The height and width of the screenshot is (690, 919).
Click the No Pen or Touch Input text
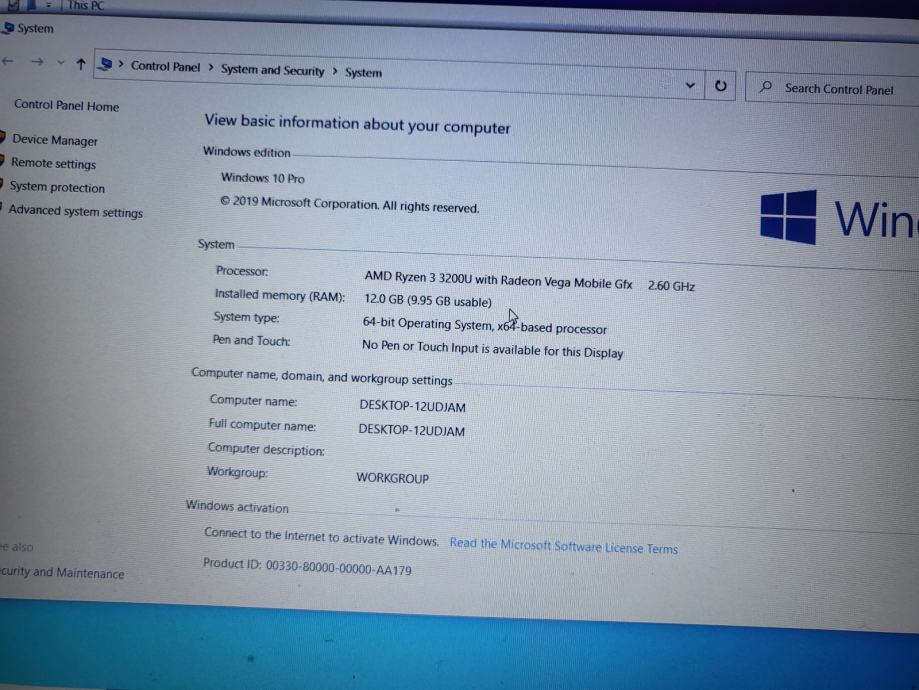[492, 349]
